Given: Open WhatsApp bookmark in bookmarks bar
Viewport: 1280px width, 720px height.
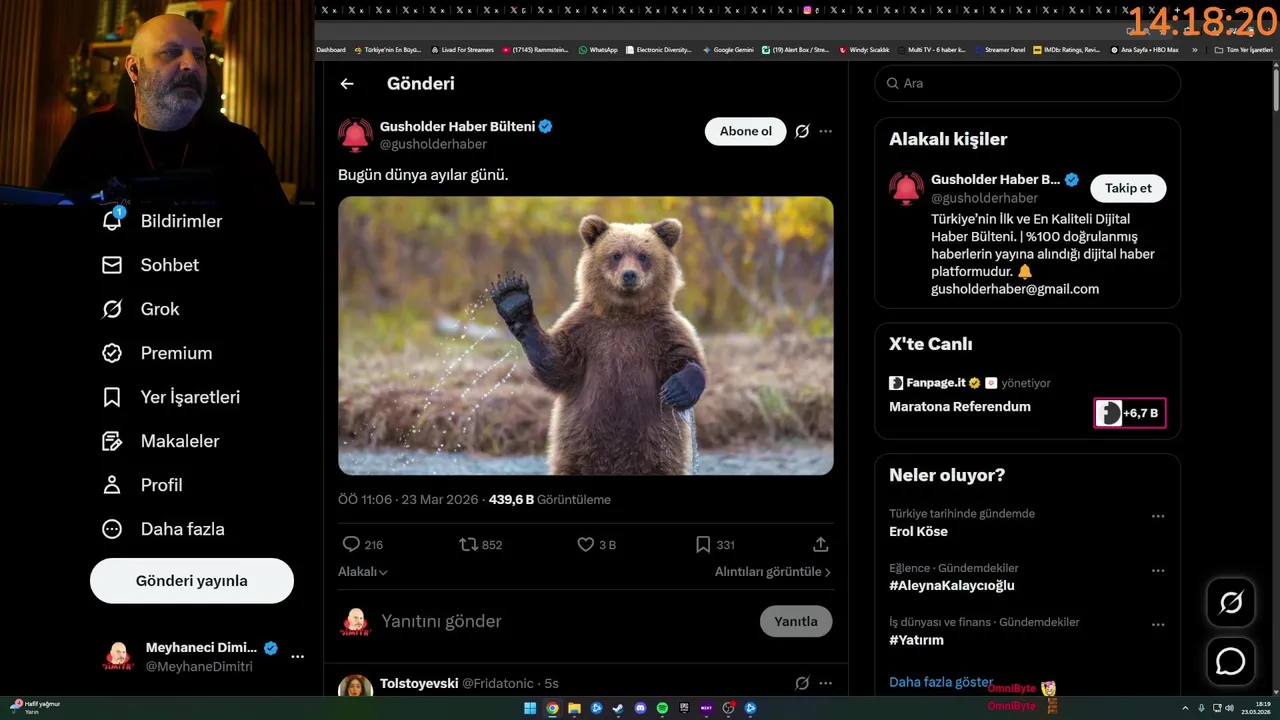Looking at the screenshot, I should (598, 50).
